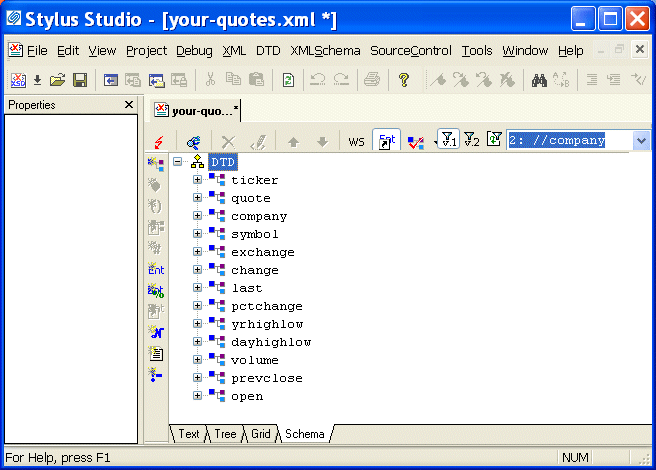Click the Open file folder icon
The width and height of the screenshot is (656, 470).
57,80
